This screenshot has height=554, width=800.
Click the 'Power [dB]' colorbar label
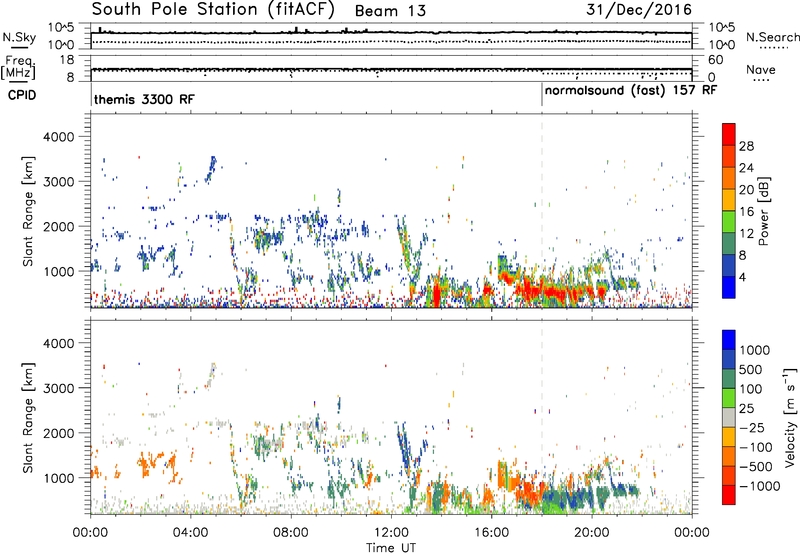click(x=764, y=211)
